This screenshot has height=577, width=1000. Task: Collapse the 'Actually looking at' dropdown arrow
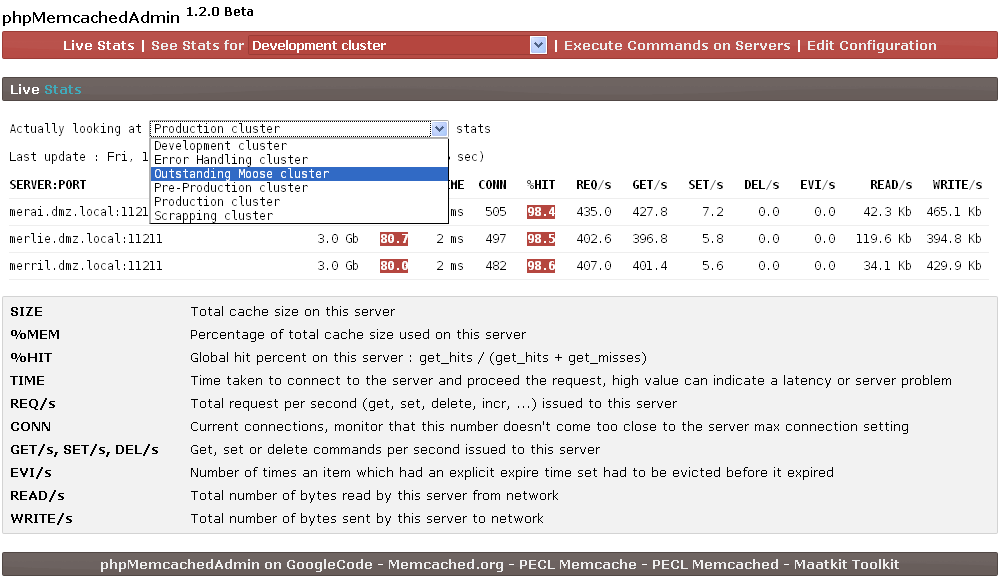pos(439,129)
